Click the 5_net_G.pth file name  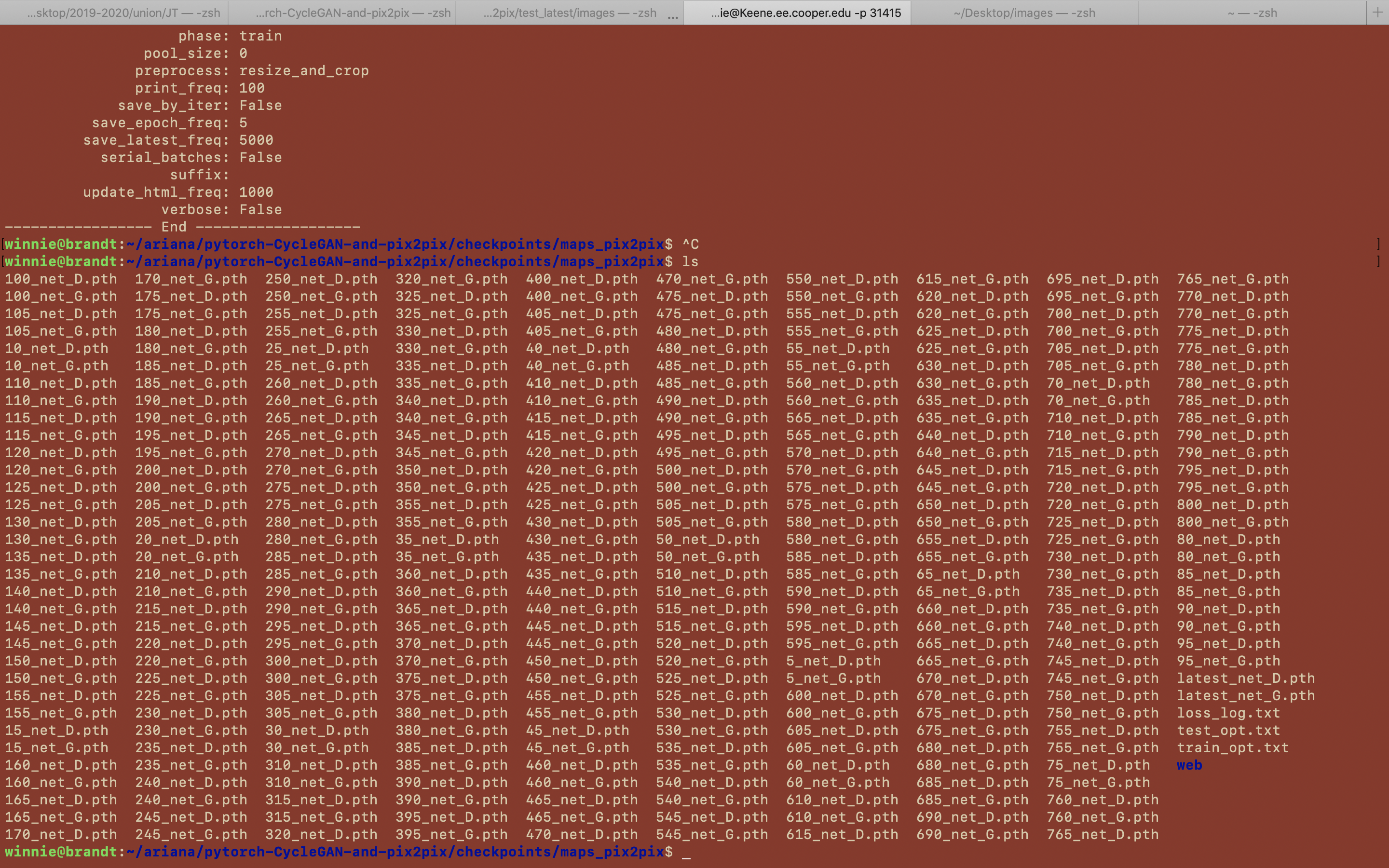(833, 678)
